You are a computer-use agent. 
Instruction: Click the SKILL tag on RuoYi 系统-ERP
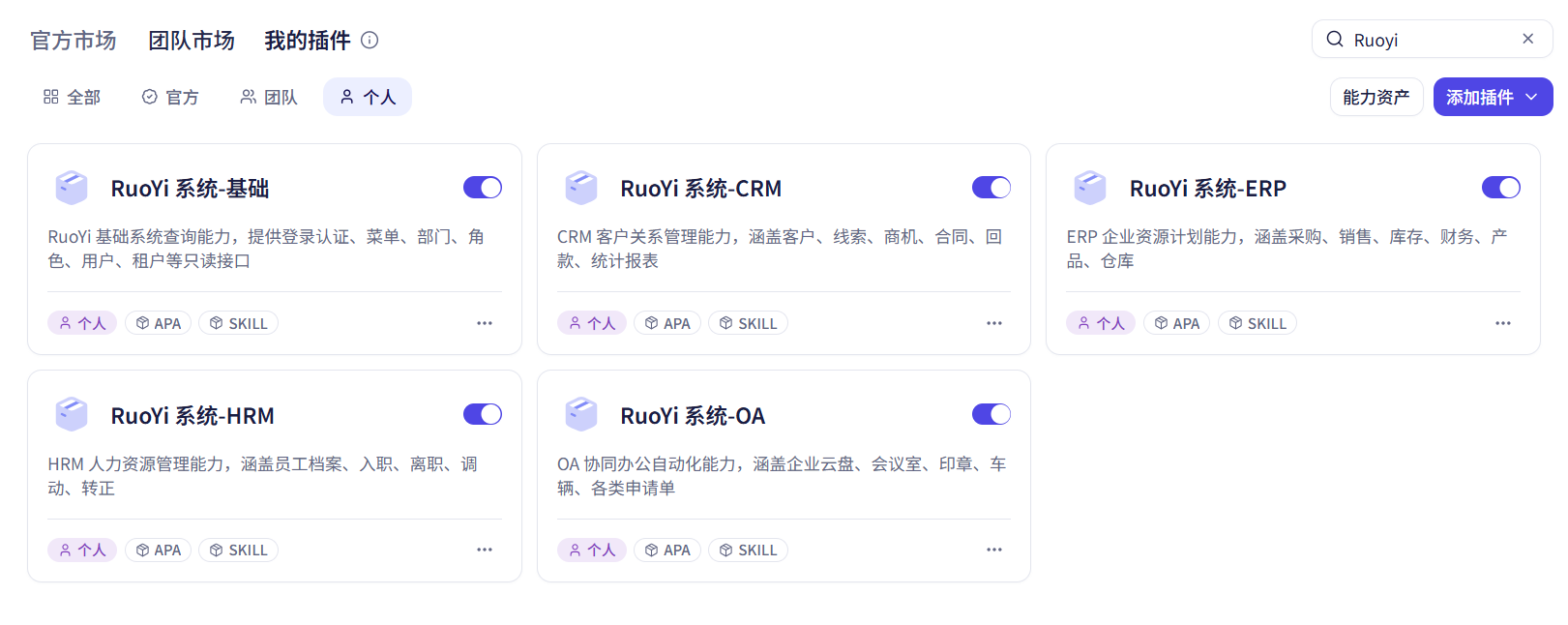pos(1257,323)
